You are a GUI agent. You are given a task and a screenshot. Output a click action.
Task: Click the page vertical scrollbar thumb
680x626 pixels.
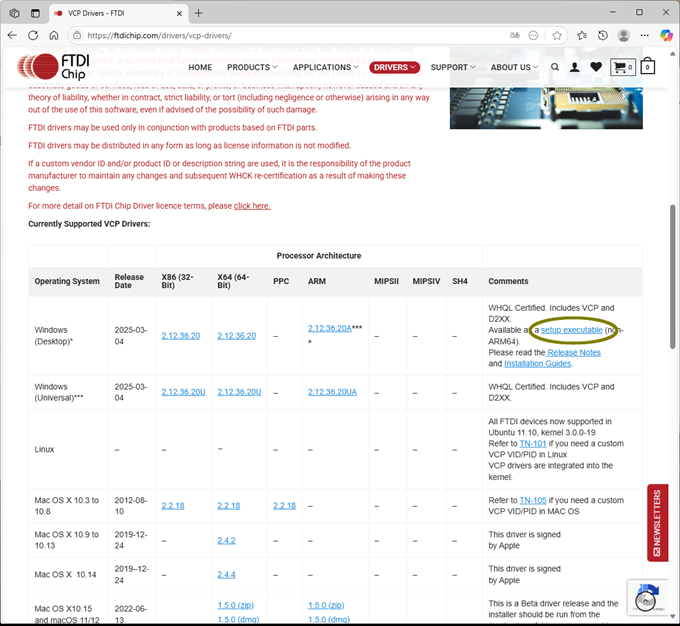tap(673, 276)
